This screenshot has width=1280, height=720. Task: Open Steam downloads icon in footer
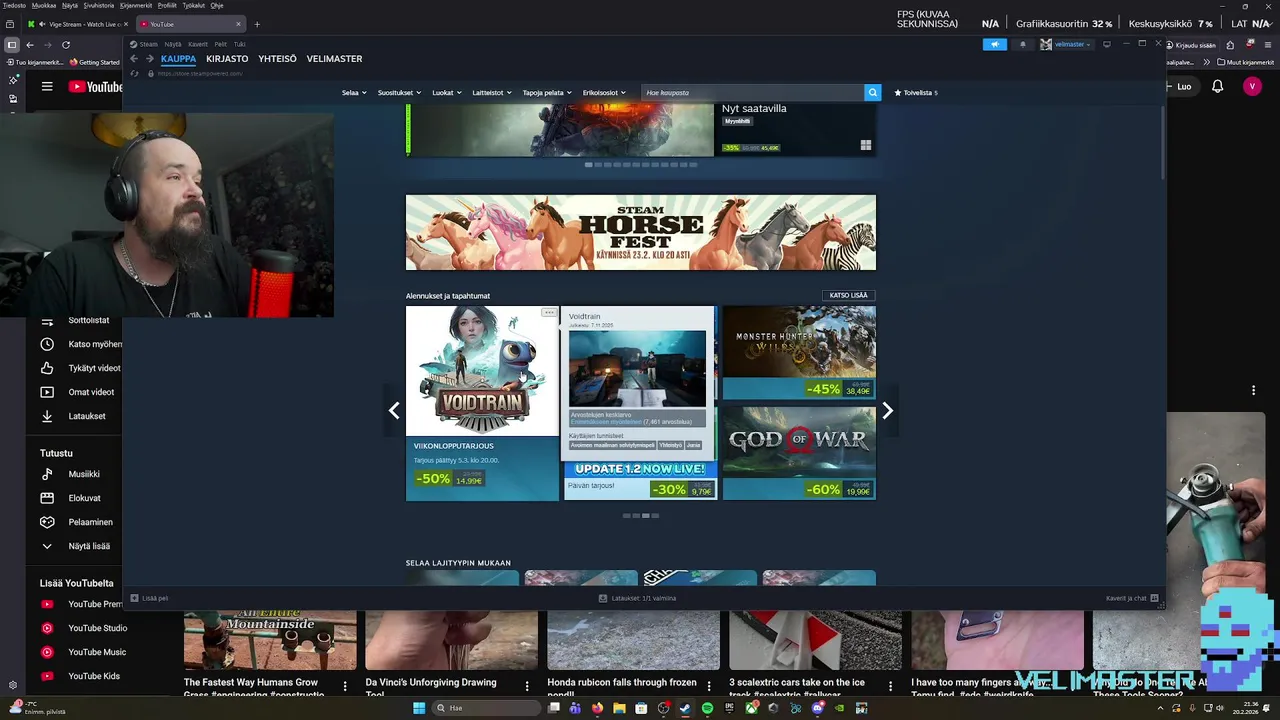point(603,598)
